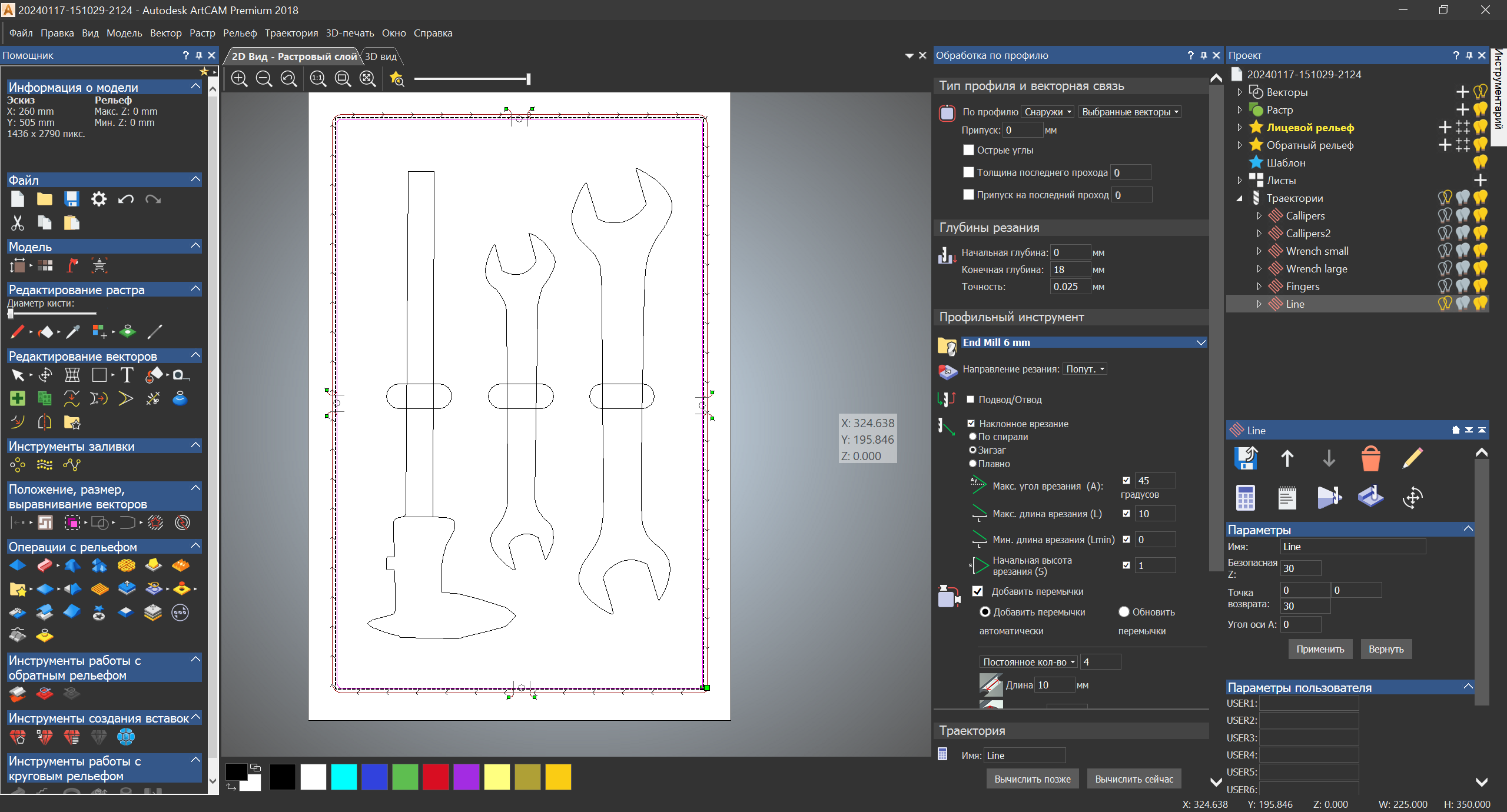
Task: Toggle the Подвод/Отвод checkbox
Action: point(971,400)
